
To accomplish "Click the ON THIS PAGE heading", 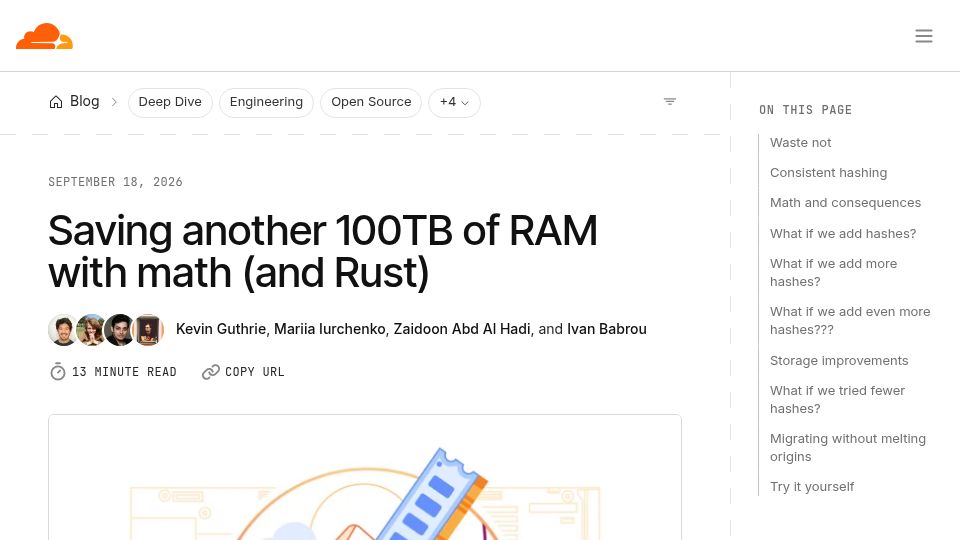I will point(805,110).
